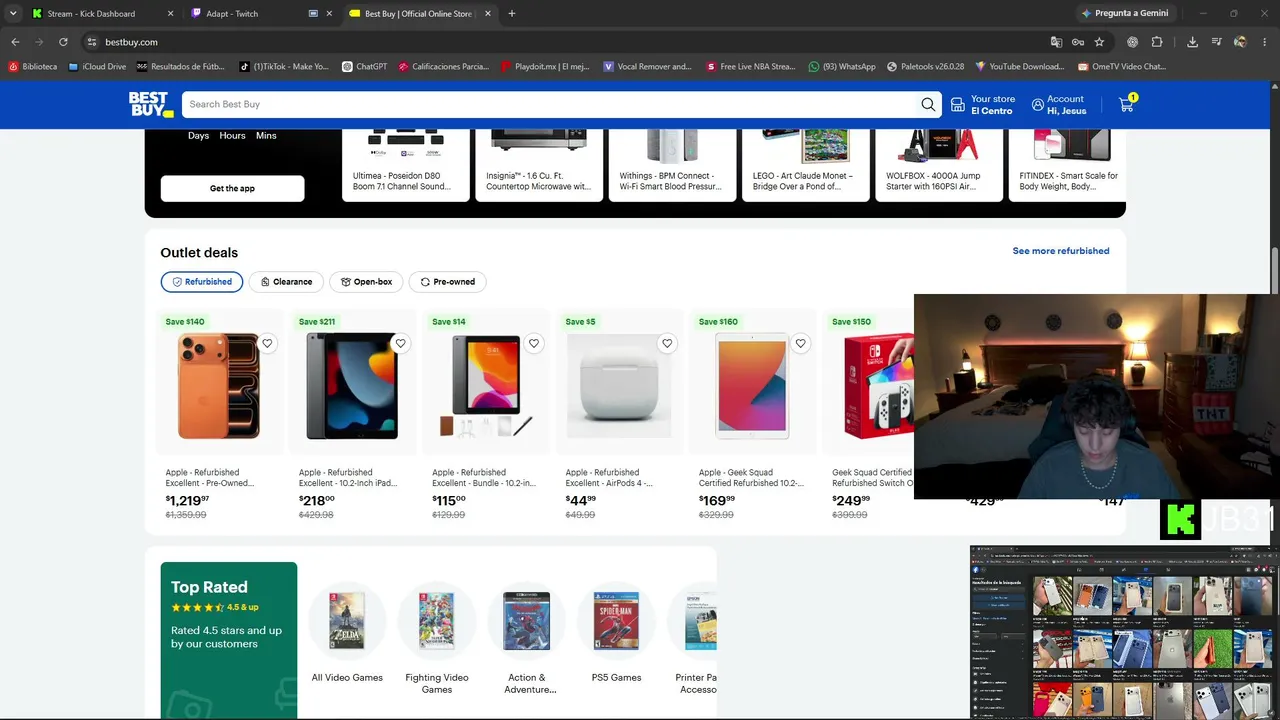This screenshot has height=720, width=1280.
Task: Open the WOLFBOX 4000A Jump Starter product
Action: click(x=939, y=165)
